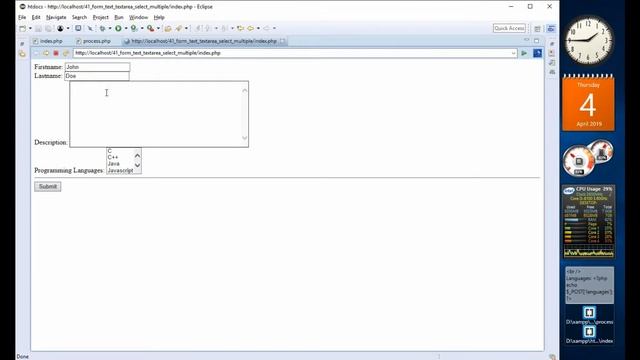Click the blue browser icon right of Go arrow

point(538,53)
